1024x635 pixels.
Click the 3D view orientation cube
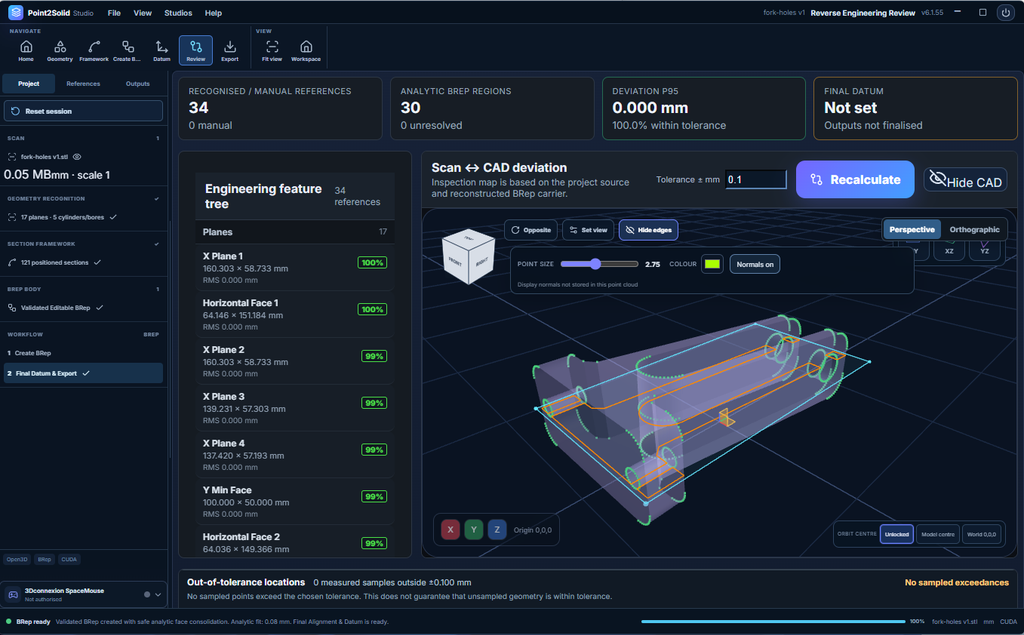coord(468,256)
